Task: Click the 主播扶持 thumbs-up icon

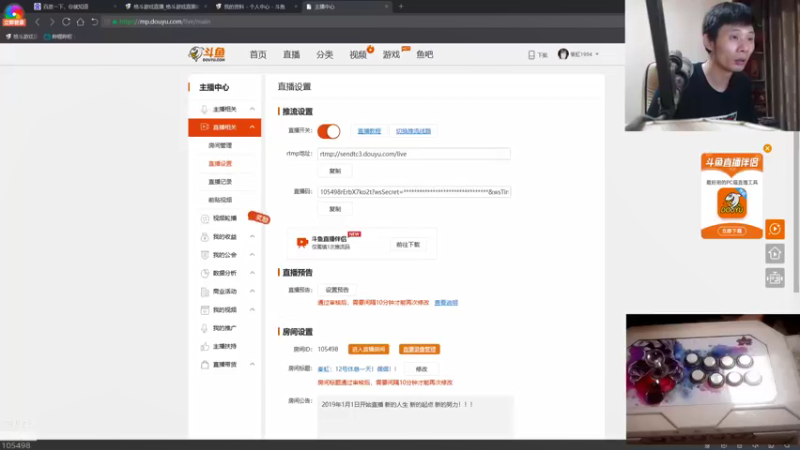Action: [x=205, y=346]
